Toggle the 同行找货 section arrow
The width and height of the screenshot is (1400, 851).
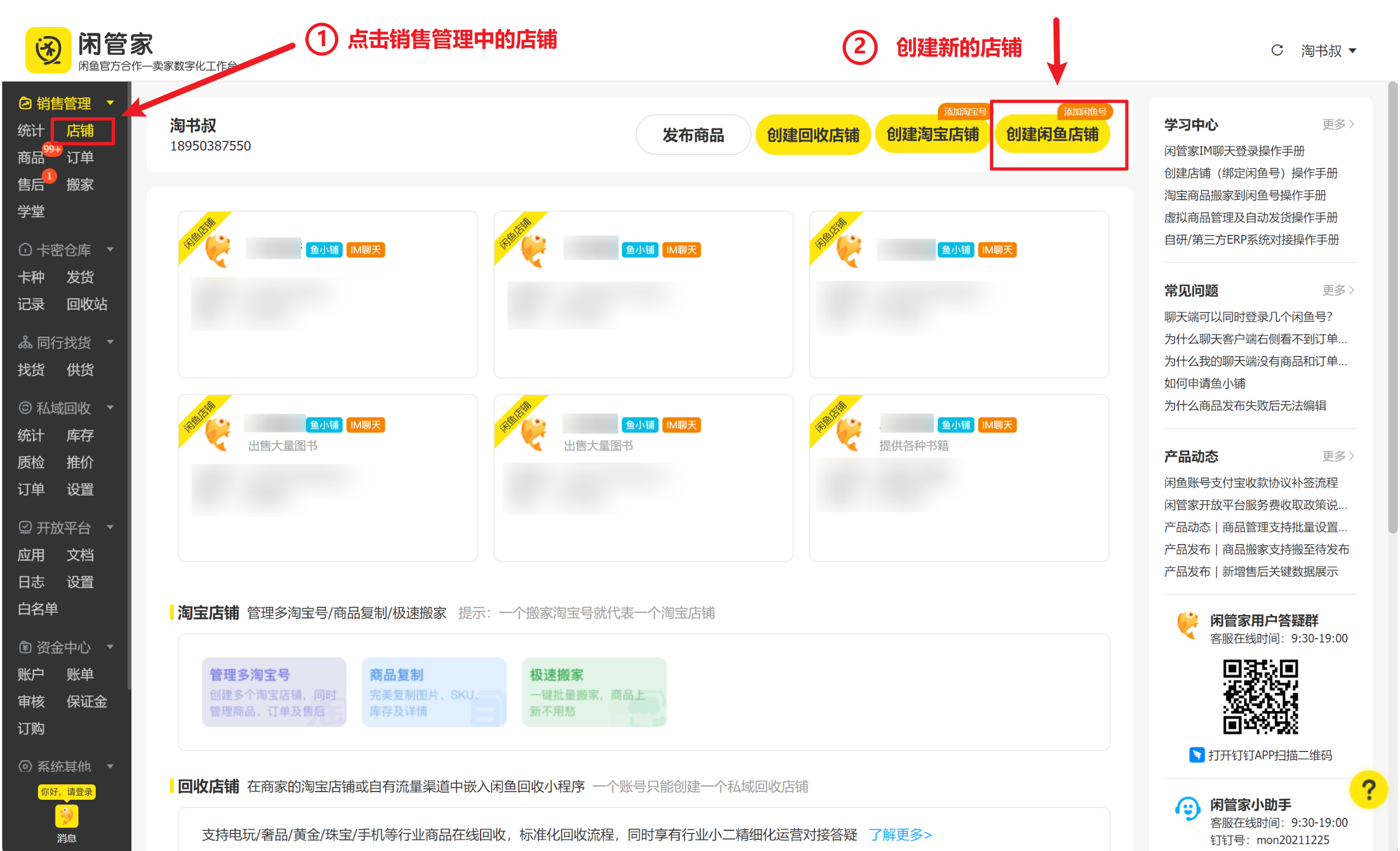click(110, 342)
